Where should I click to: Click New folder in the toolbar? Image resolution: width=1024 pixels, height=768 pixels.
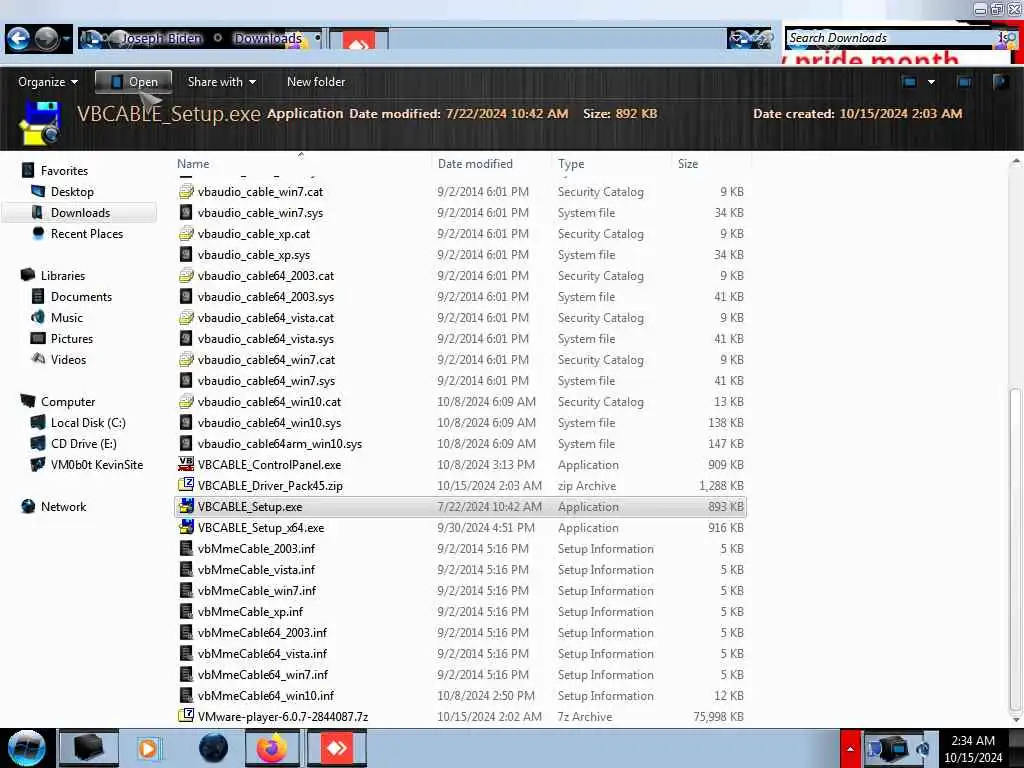316,82
